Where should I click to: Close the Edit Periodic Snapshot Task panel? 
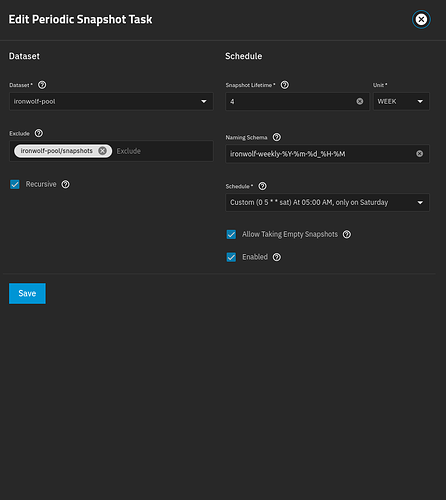[x=421, y=19]
